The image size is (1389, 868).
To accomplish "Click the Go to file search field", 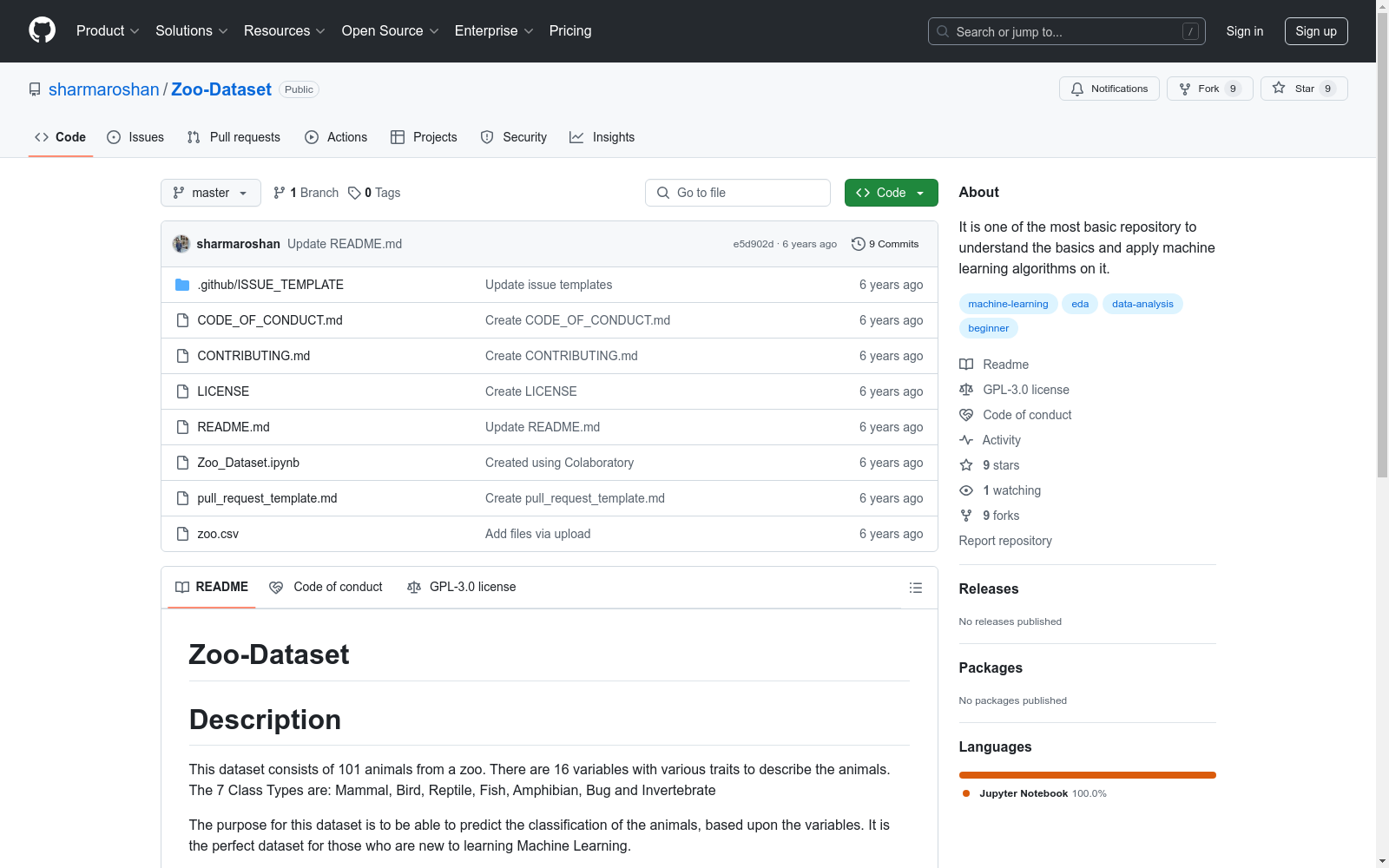I will pos(738,193).
